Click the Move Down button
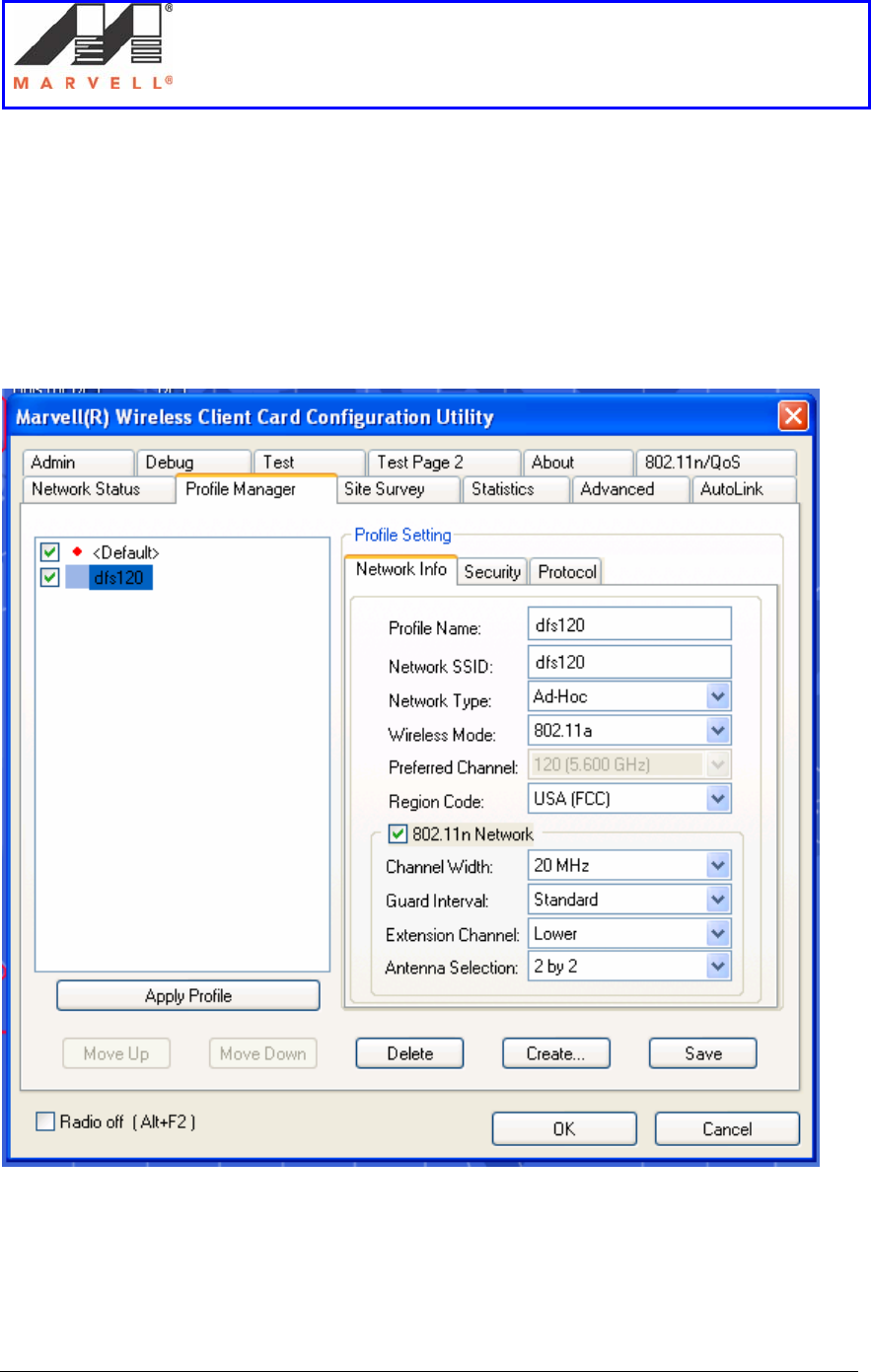The image size is (871, 1372). point(262,1053)
